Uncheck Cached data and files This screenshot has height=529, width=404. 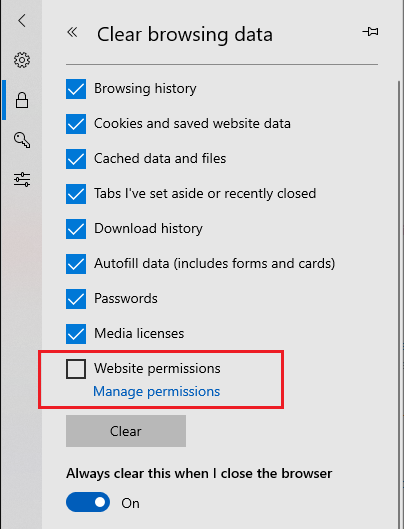76,159
